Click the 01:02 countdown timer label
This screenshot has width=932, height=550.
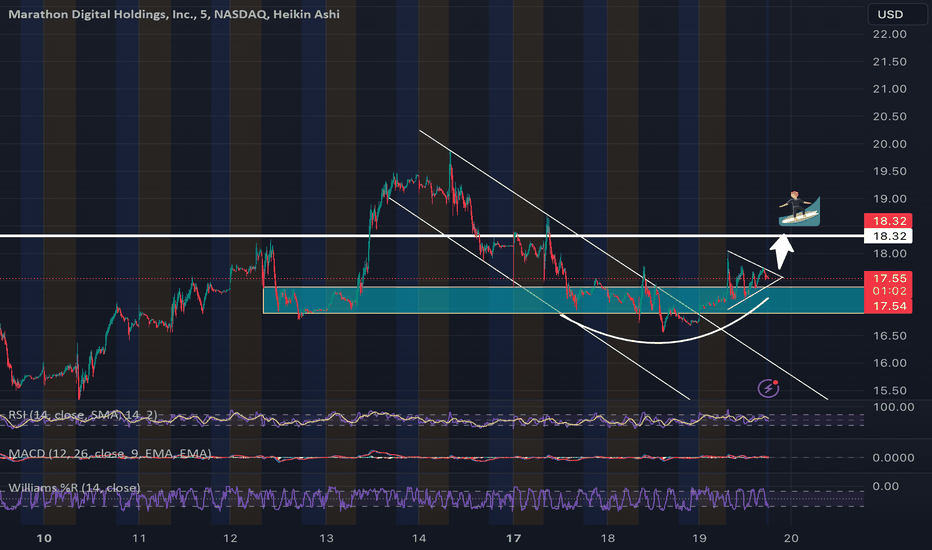[888, 291]
